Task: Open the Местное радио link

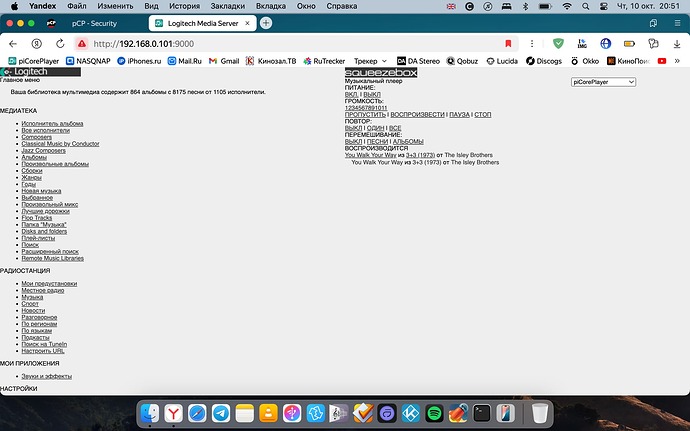Action: point(43,291)
